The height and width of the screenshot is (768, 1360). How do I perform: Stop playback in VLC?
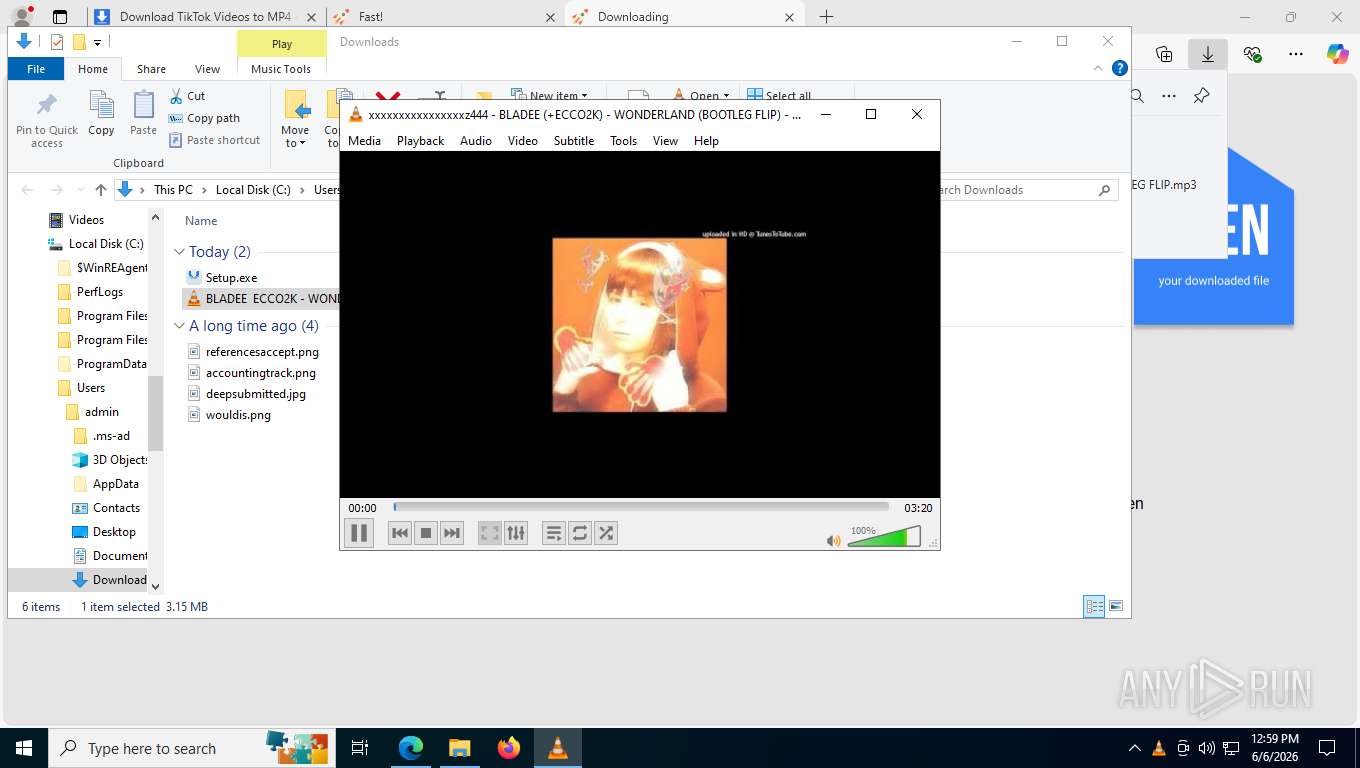pos(426,533)
